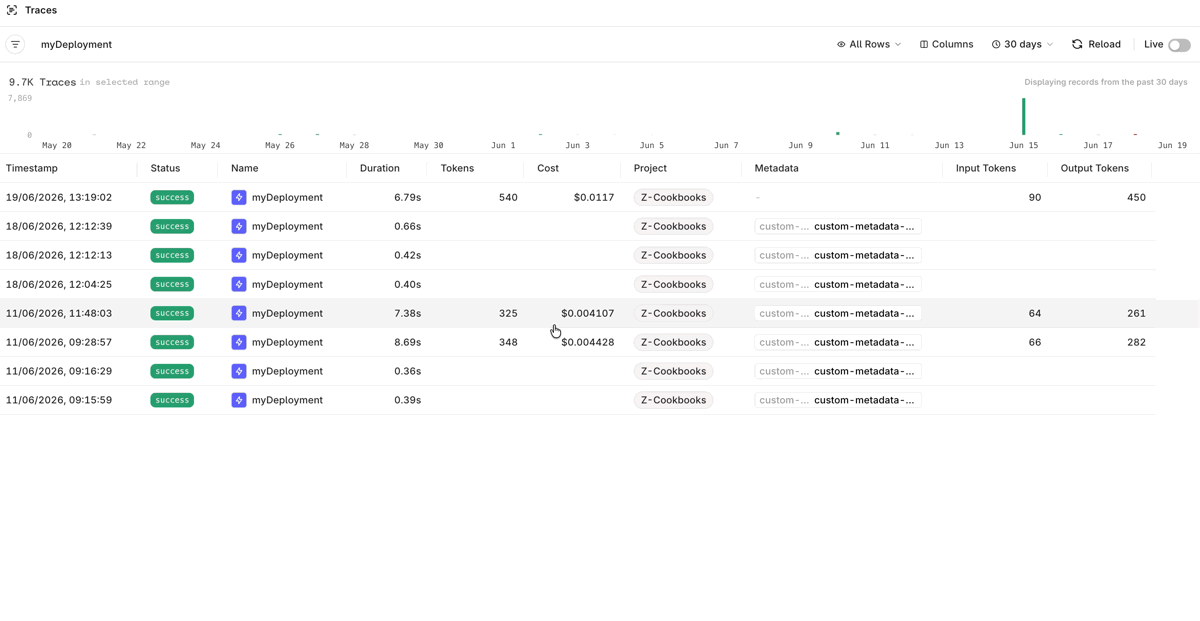Viewport: 1200px width, 621px height.
Task: Click success badge in 19/06 13:19:02 row
Action: pos(172,198)
